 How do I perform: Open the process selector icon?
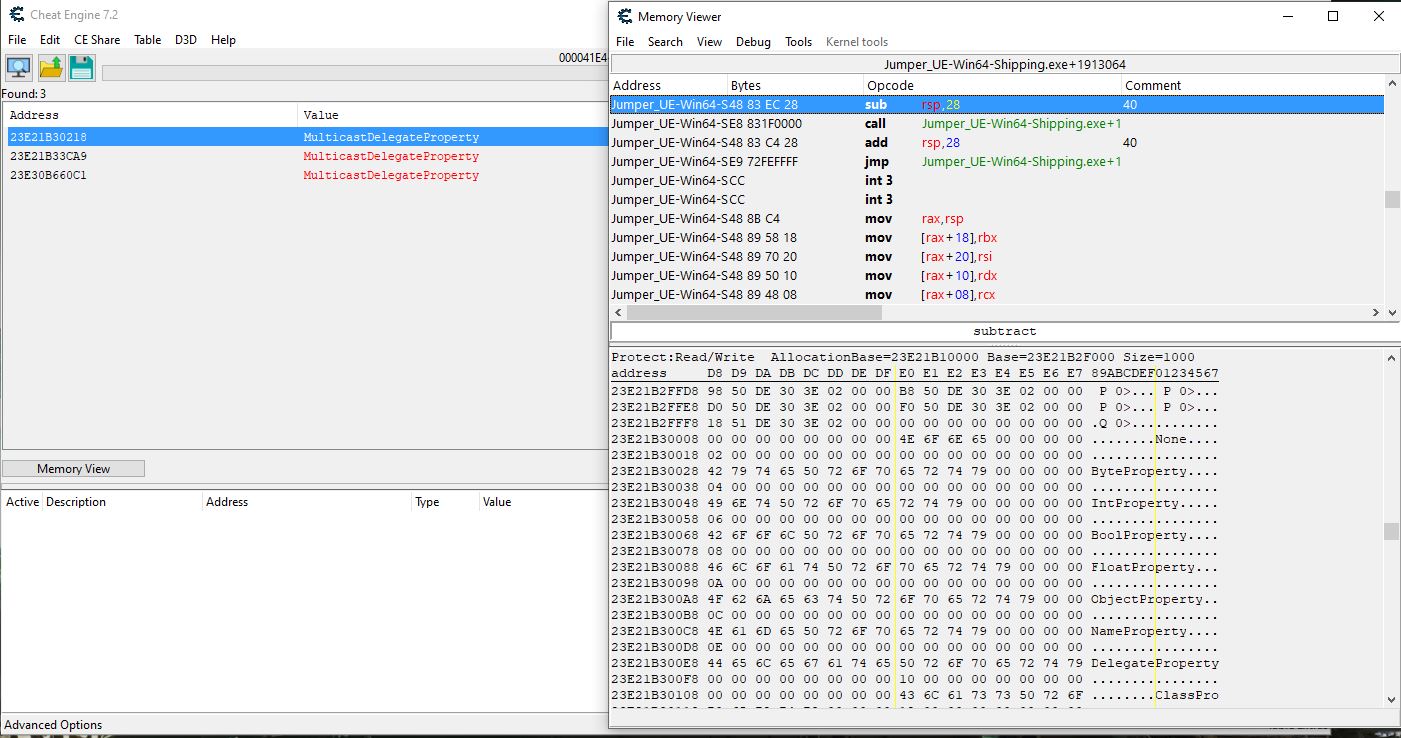(x=18, y=68)
